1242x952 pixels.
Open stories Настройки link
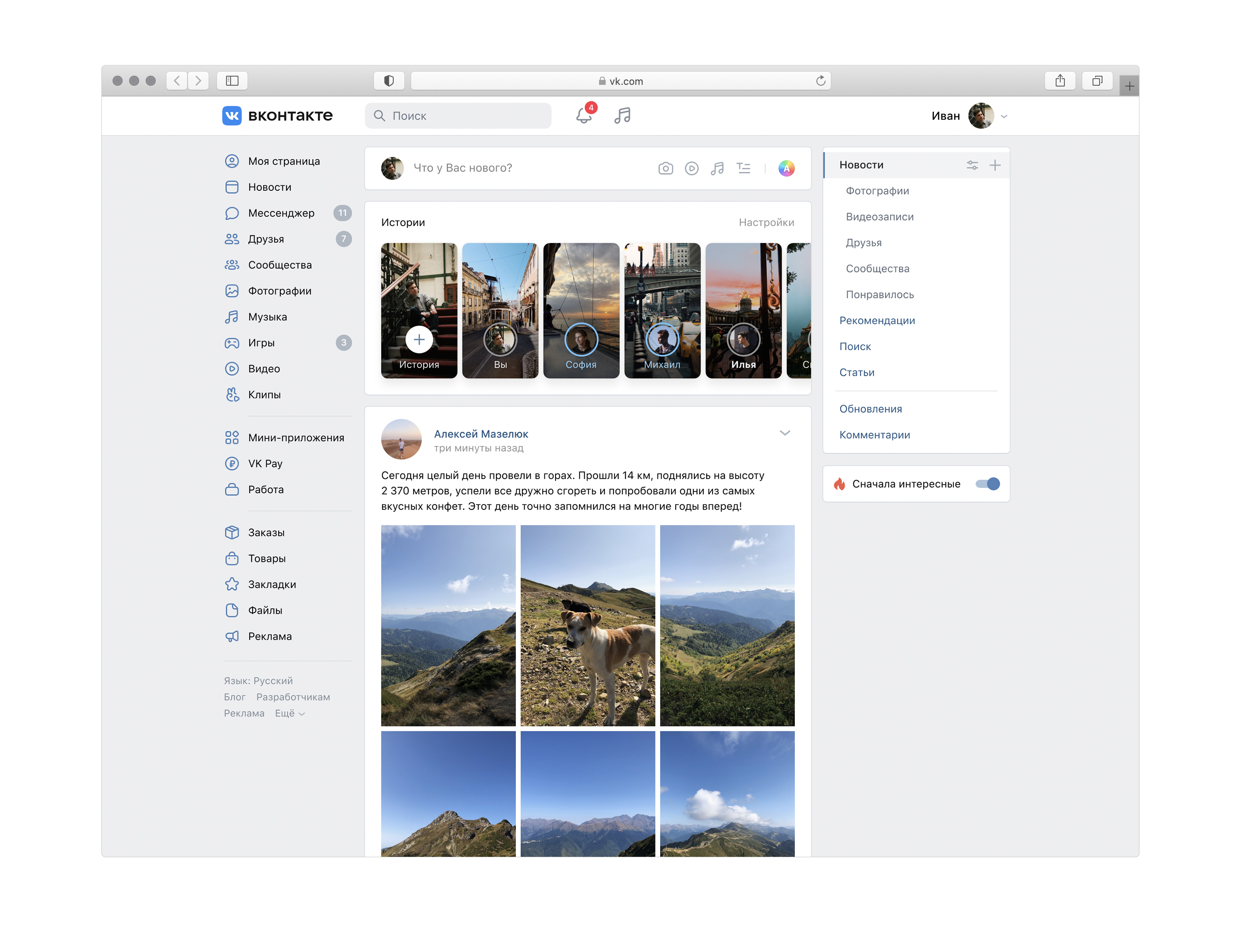pyautogui.click(x=766, y=222)
